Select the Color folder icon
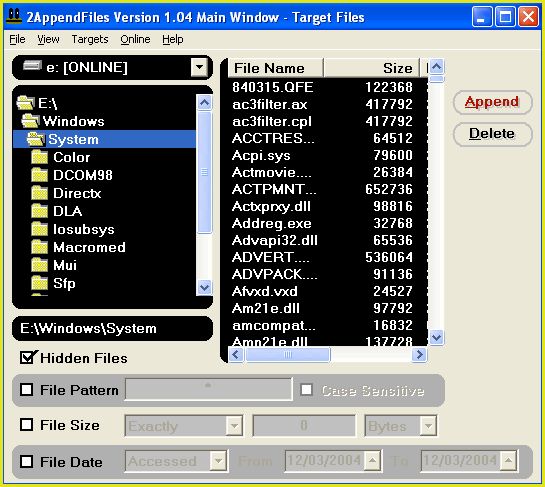 pyautogui.click(x=39, y=157)
